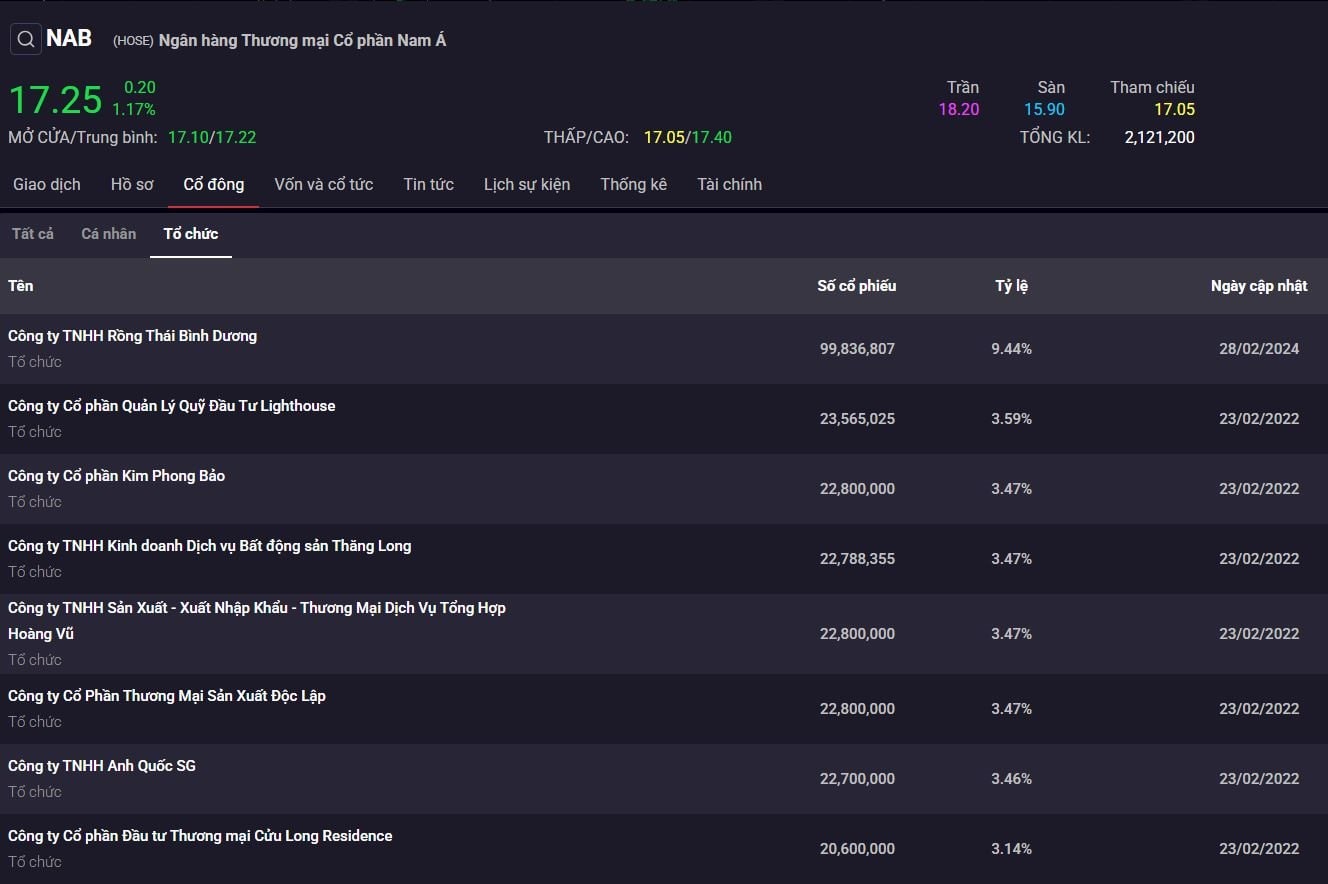Image resolution: width=1328 pixels, height=884 pixels.
Task: Select Công ty TNHH Anh Quốc SG
Action: pos(102,766)
